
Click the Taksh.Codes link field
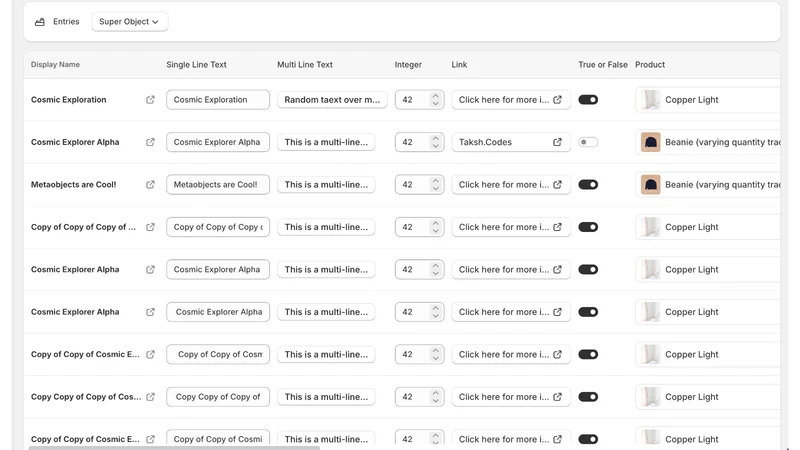[x=511, y=142]
